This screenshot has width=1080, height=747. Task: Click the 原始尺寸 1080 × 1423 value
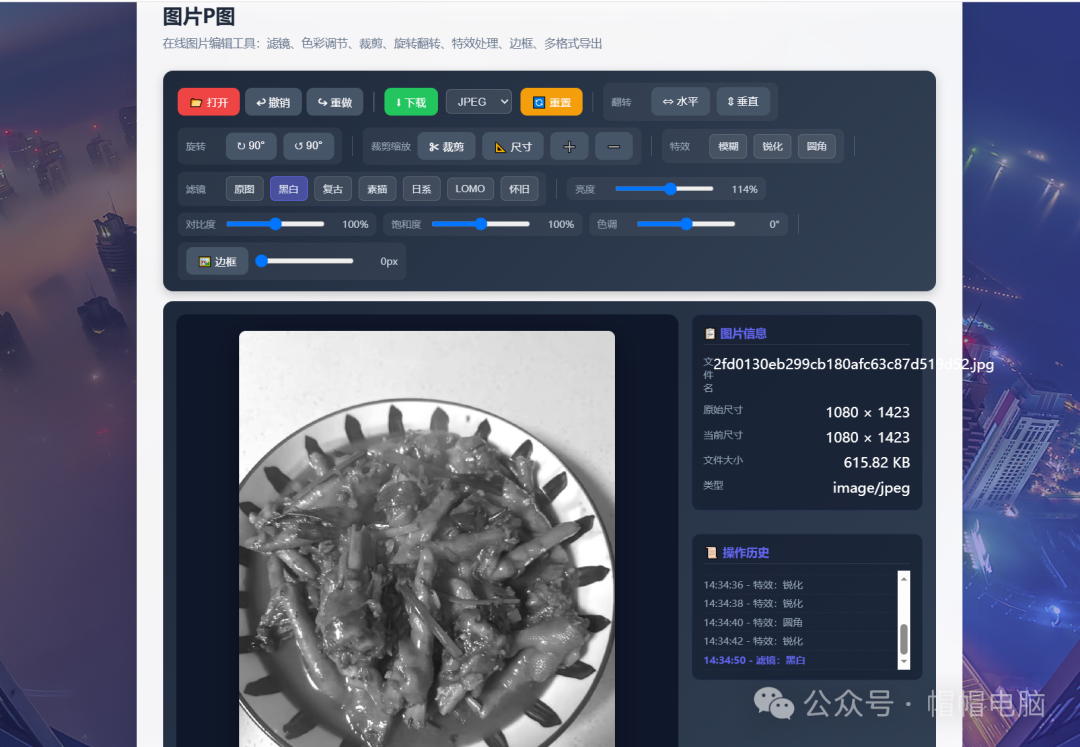pyautogui.click(x=867, y=412)
